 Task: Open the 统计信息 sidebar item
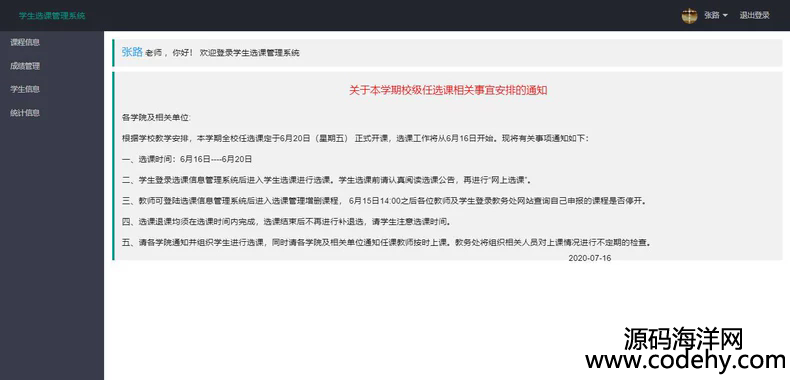point(25,113)
